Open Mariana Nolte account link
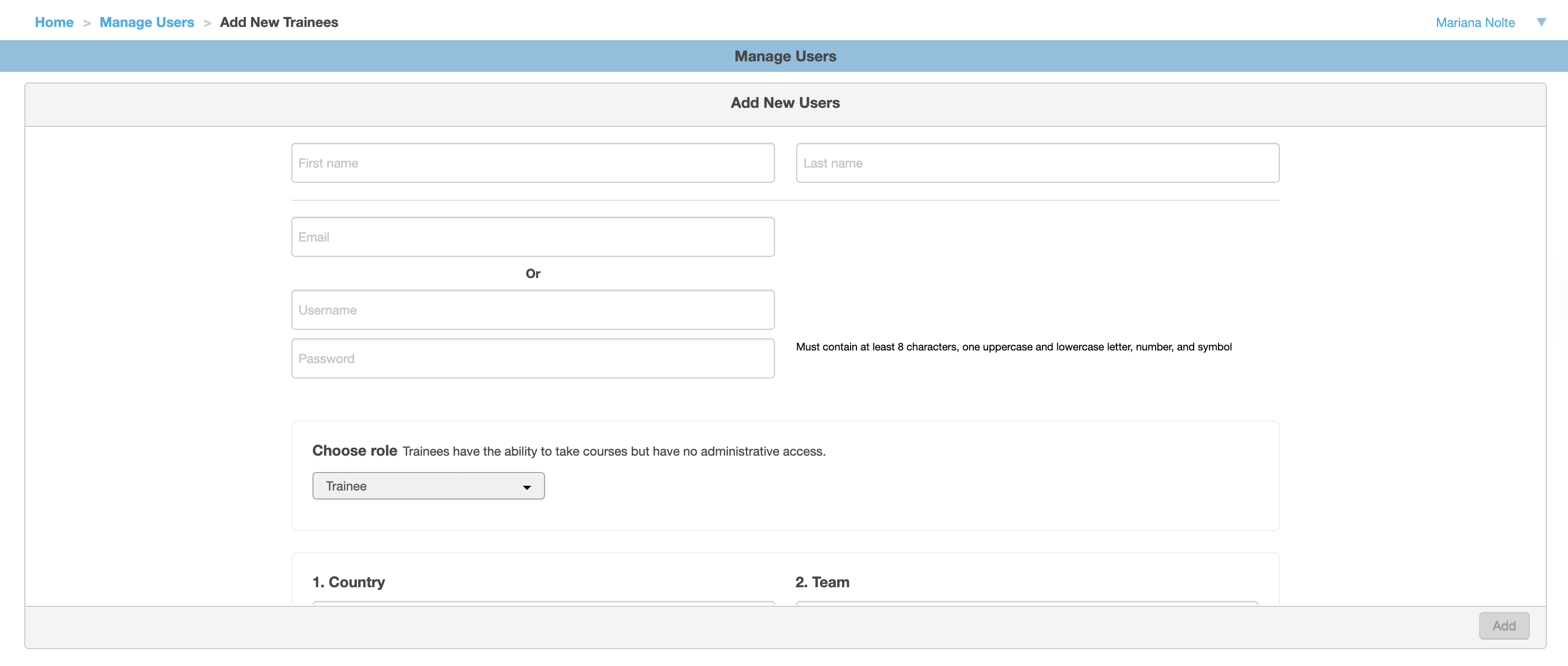Screen dimensions: 1568x666 pyautogui.click(x=1475, y=23)
